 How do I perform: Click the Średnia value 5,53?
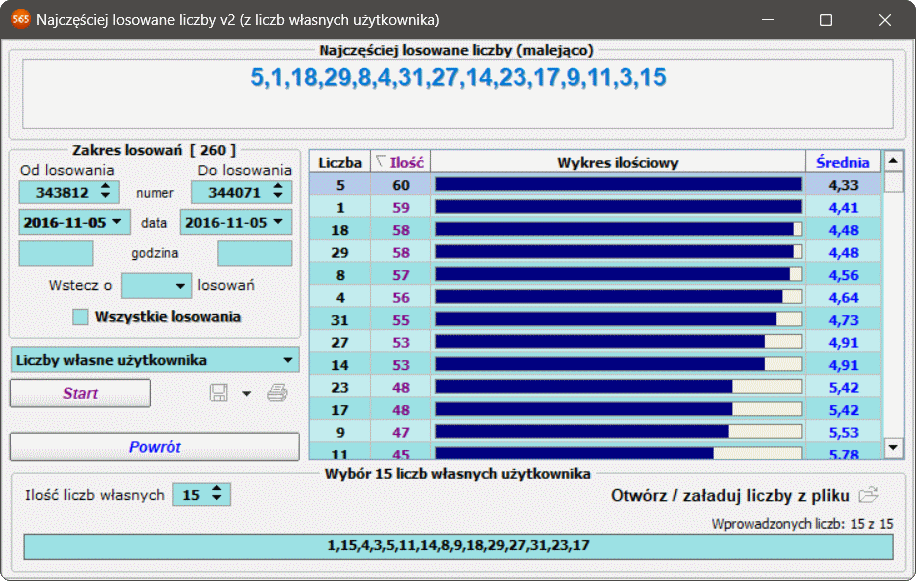tap(843, 432)
